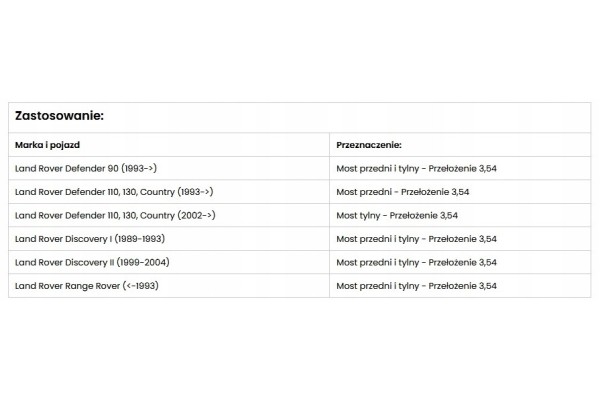Select the Land Rover Discovery I (1989-1993) row
This screenshot has width=600, height=400.
(300, 239)
